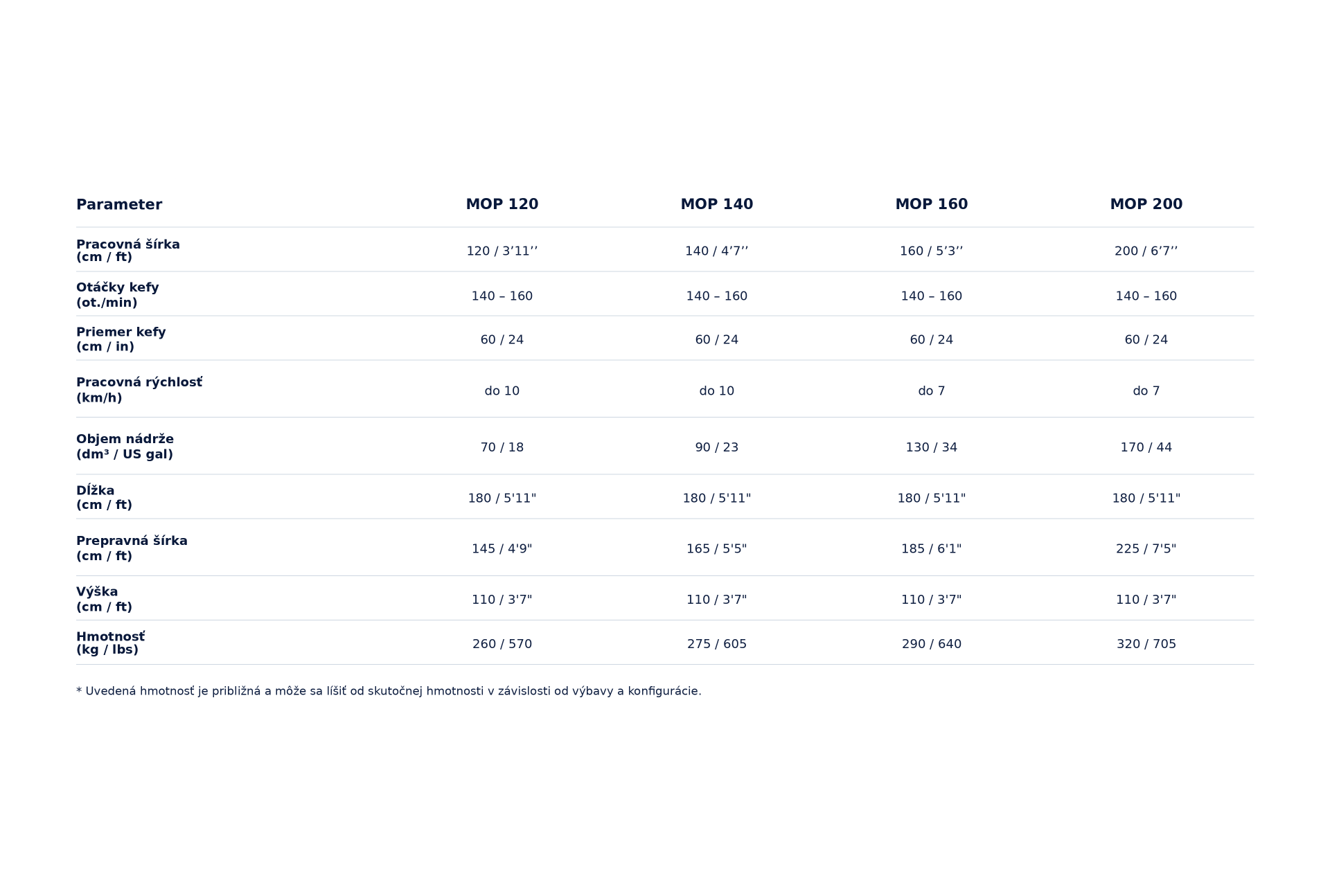Click the Dĺžka row label
The width and height of the screenshot is (1330, 896).
click(x=104, y=497)
